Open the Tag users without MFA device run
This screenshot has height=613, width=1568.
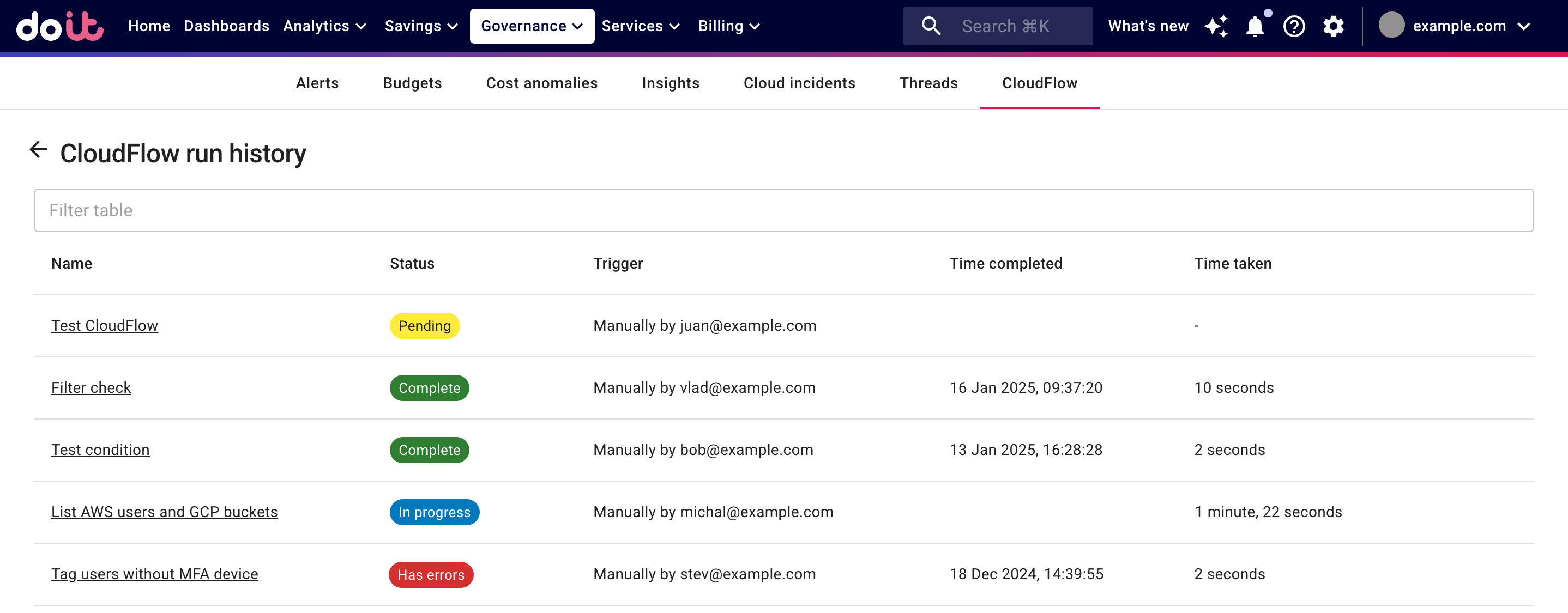click(x=155, y=574)
